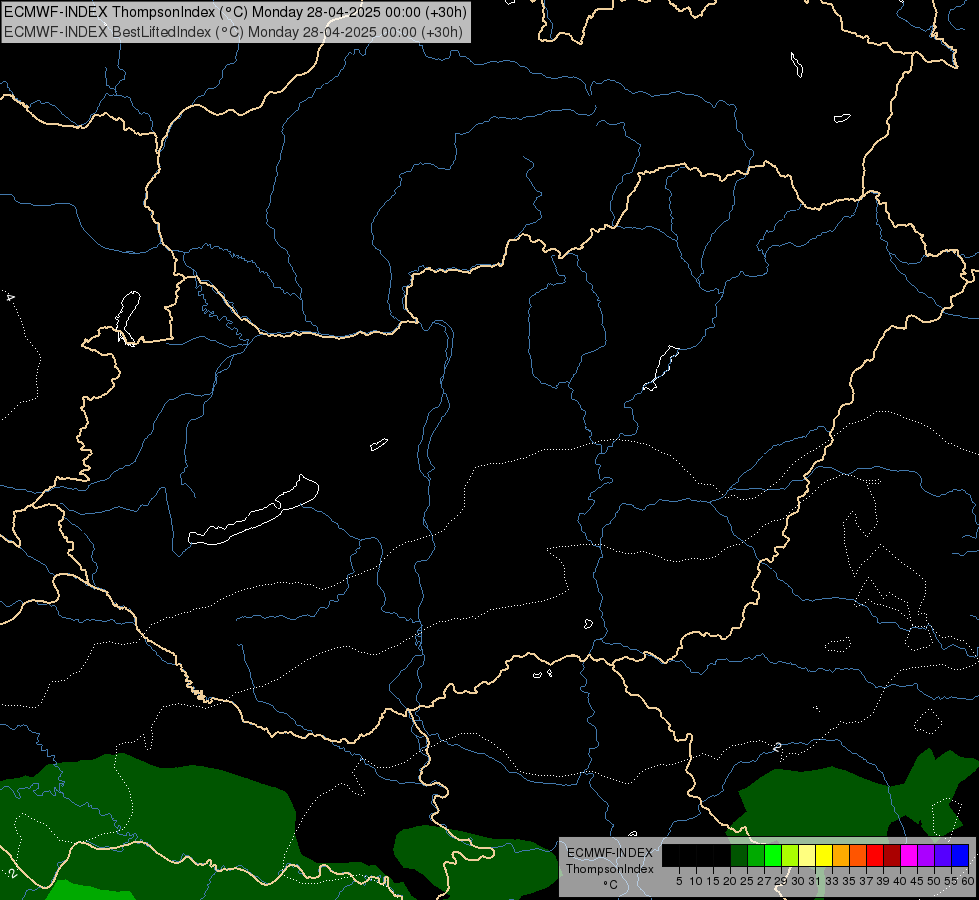Viewport: 979px width, 900px height.
Task: Click the long white lake outline at map center-left
Action: click(253, 511)
